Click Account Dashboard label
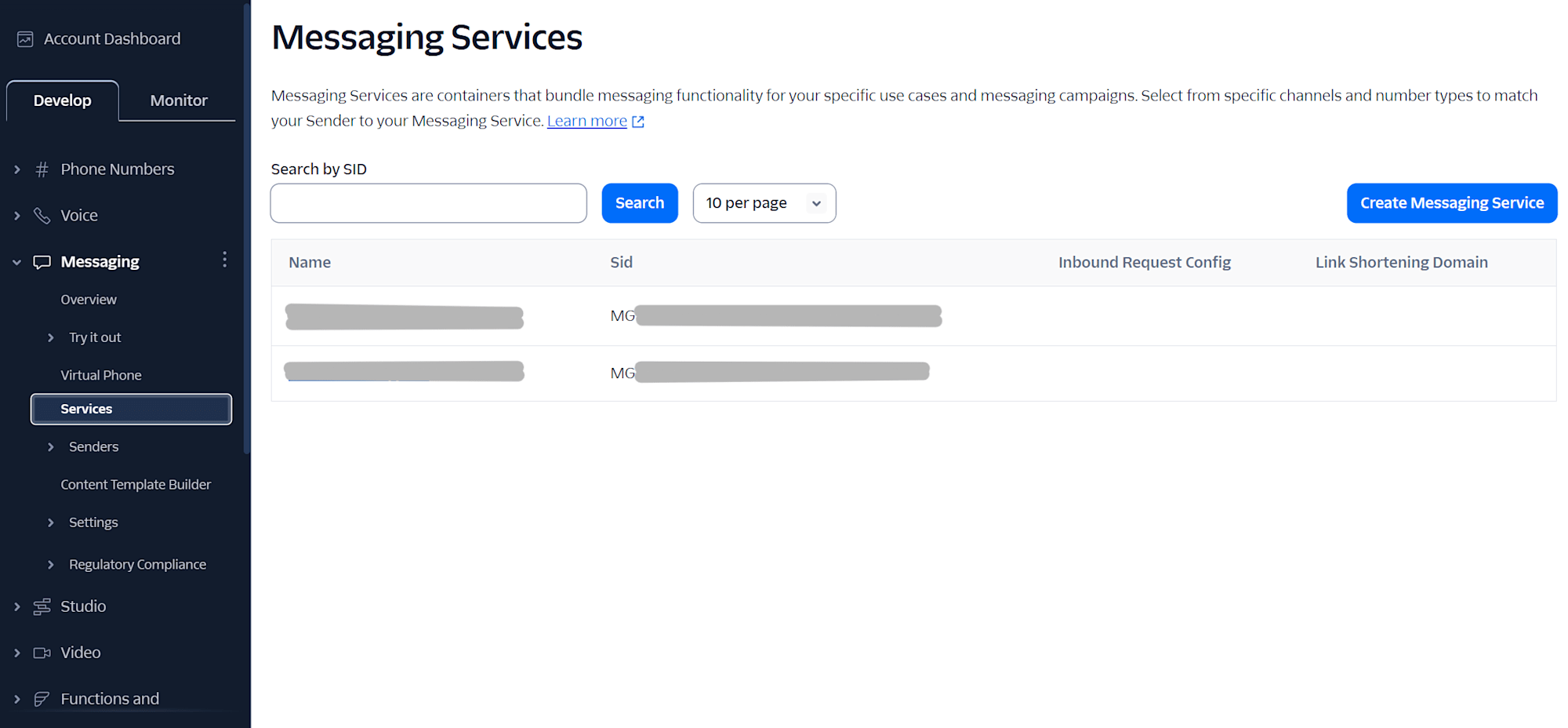The image size is (1568, 728). coord(112,39)
